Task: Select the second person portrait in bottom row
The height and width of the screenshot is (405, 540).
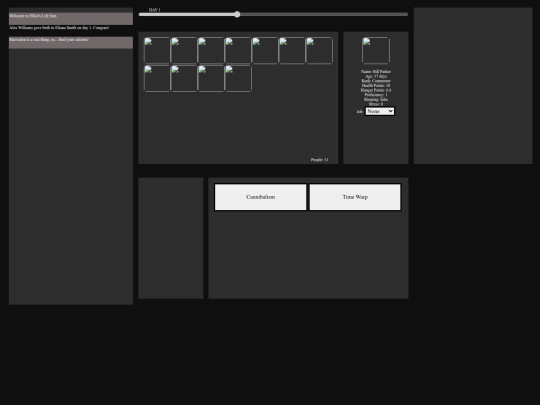Action: click(x=184, y=79)
